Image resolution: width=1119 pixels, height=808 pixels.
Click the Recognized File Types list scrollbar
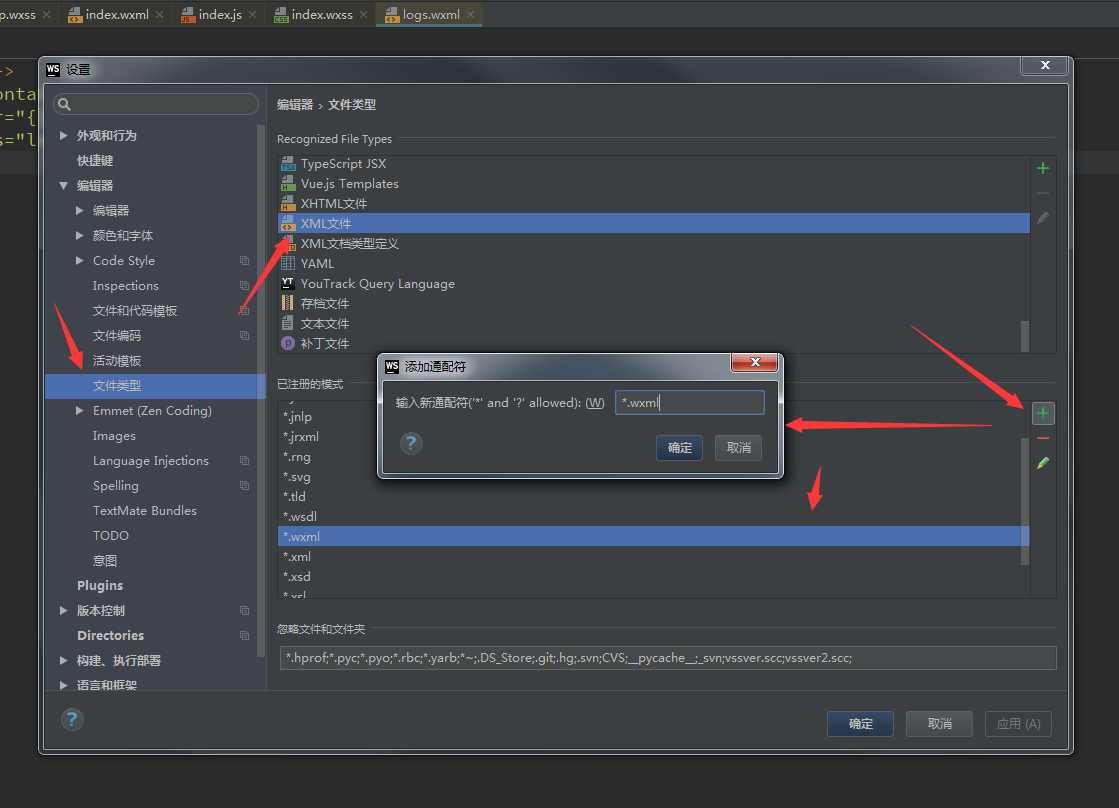coord(1025,336)
